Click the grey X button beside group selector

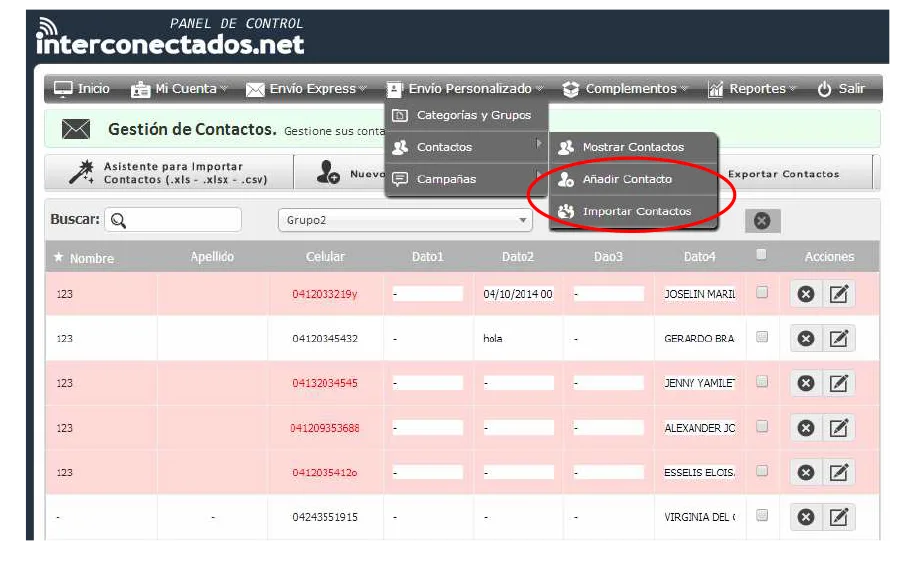tap(762, 221)
